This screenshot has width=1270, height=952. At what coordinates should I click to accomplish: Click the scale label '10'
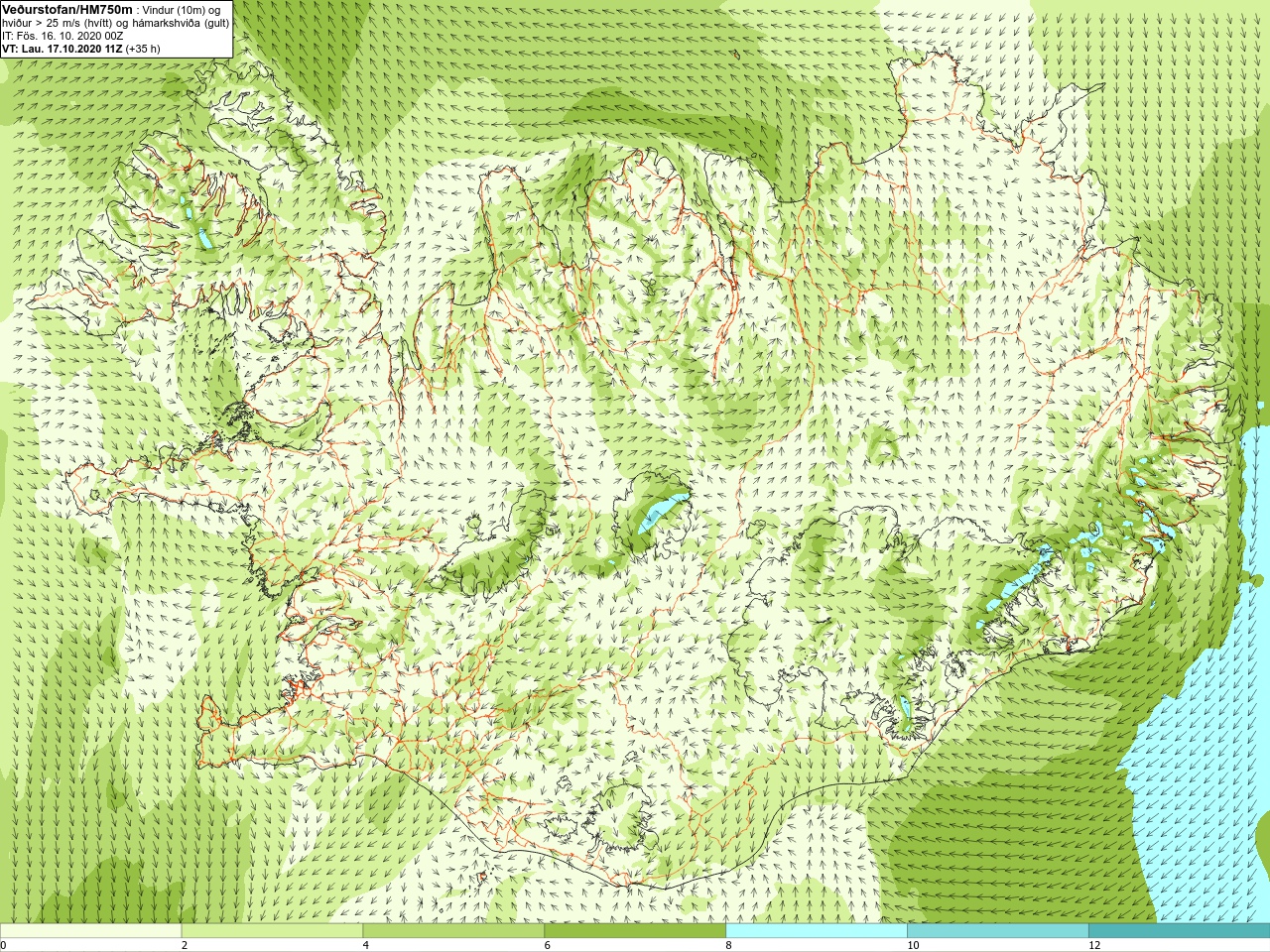913,945
